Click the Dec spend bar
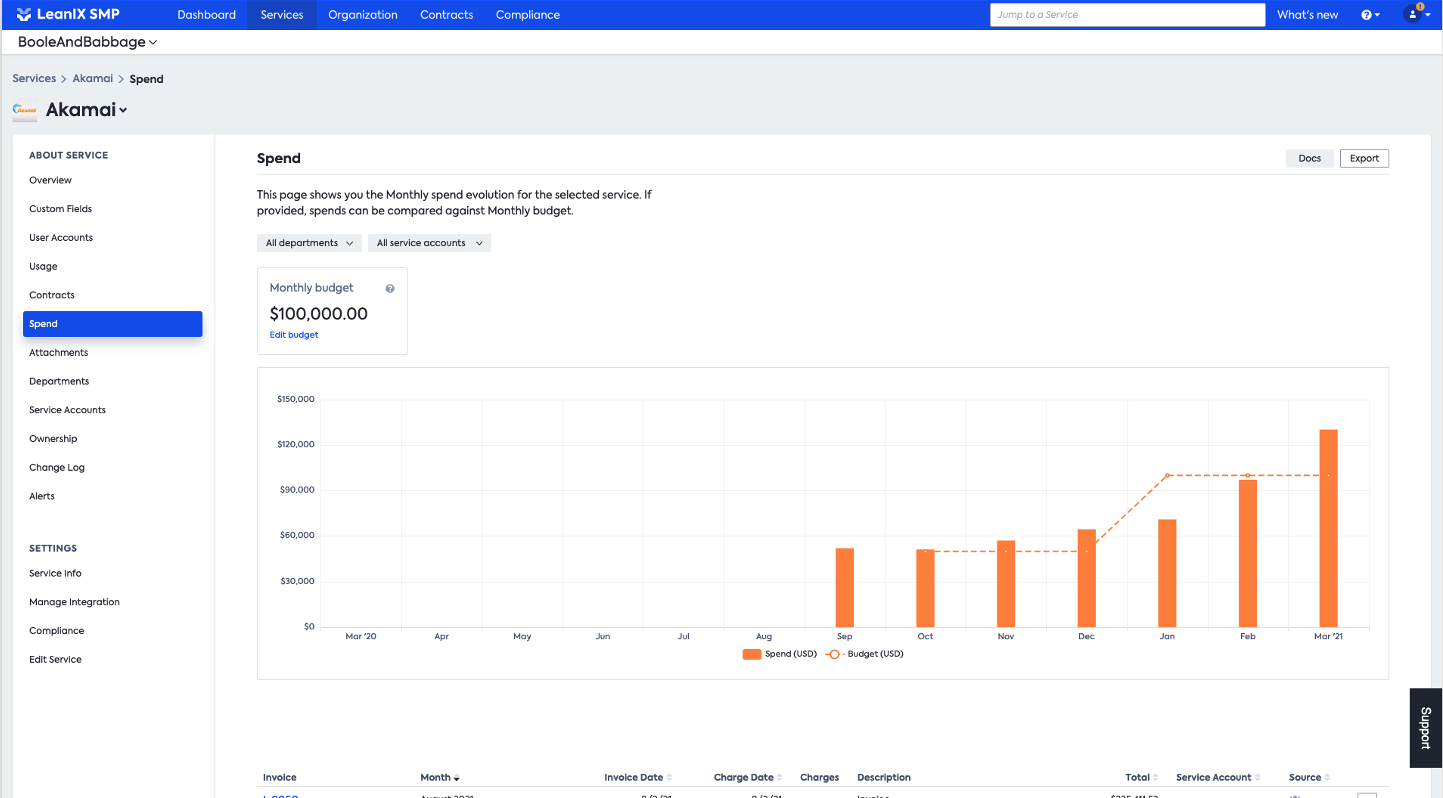This screenshot has height=798, width=1443. (1086, 579)
